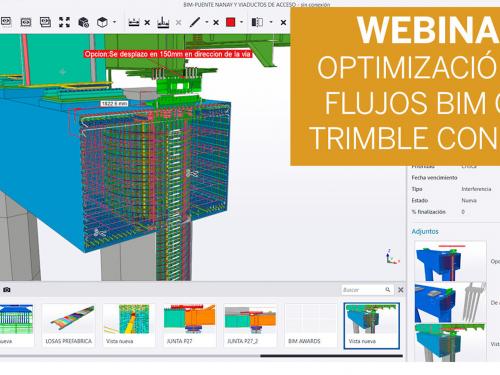Select the line markup pencil tool

195,22
